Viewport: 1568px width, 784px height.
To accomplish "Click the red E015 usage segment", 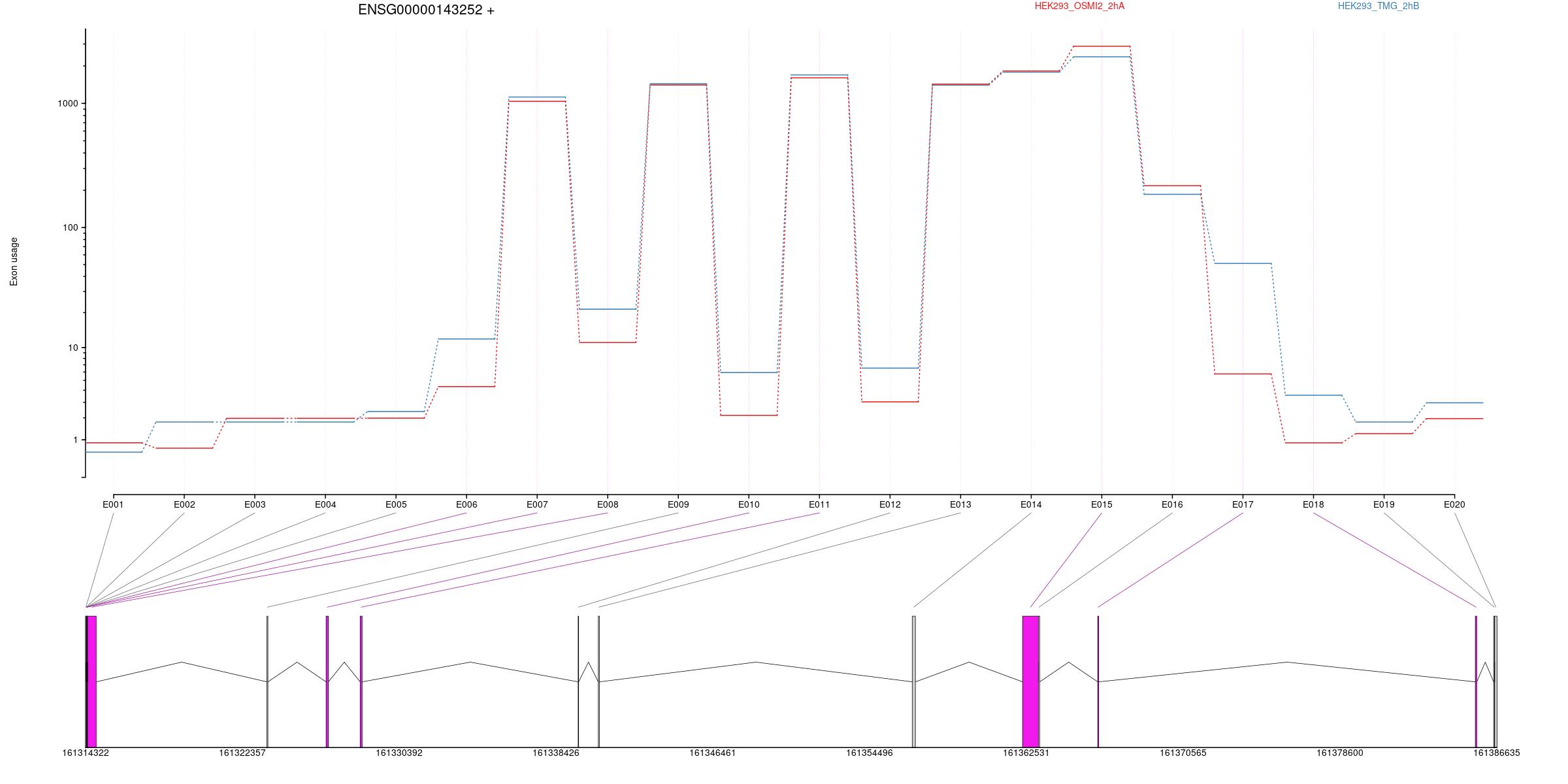I will point(1102,46).
